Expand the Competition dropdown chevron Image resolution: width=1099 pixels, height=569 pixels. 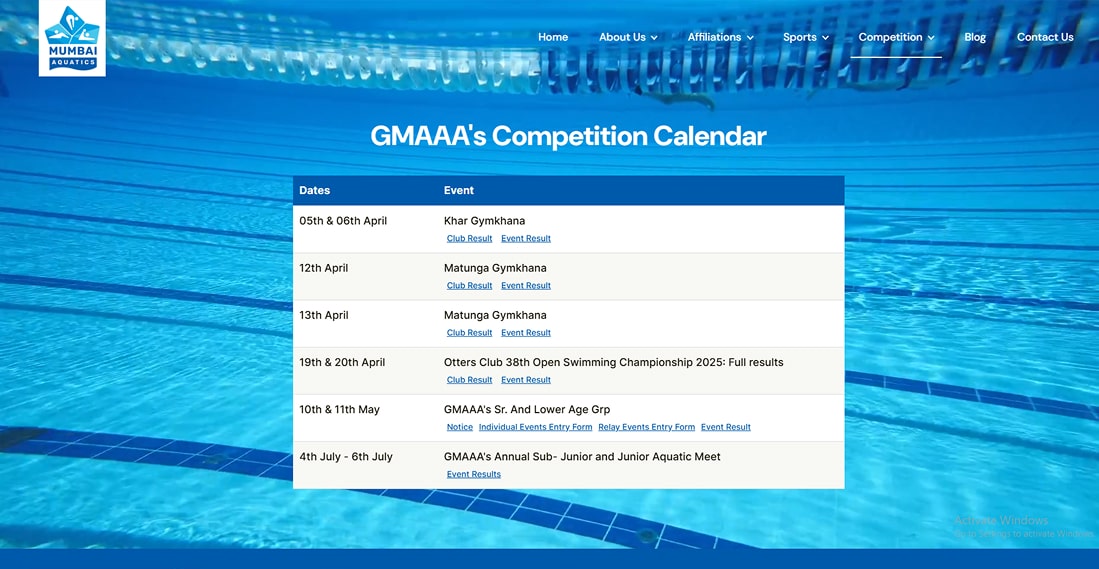pyautogui.click(x=931, y=38)
